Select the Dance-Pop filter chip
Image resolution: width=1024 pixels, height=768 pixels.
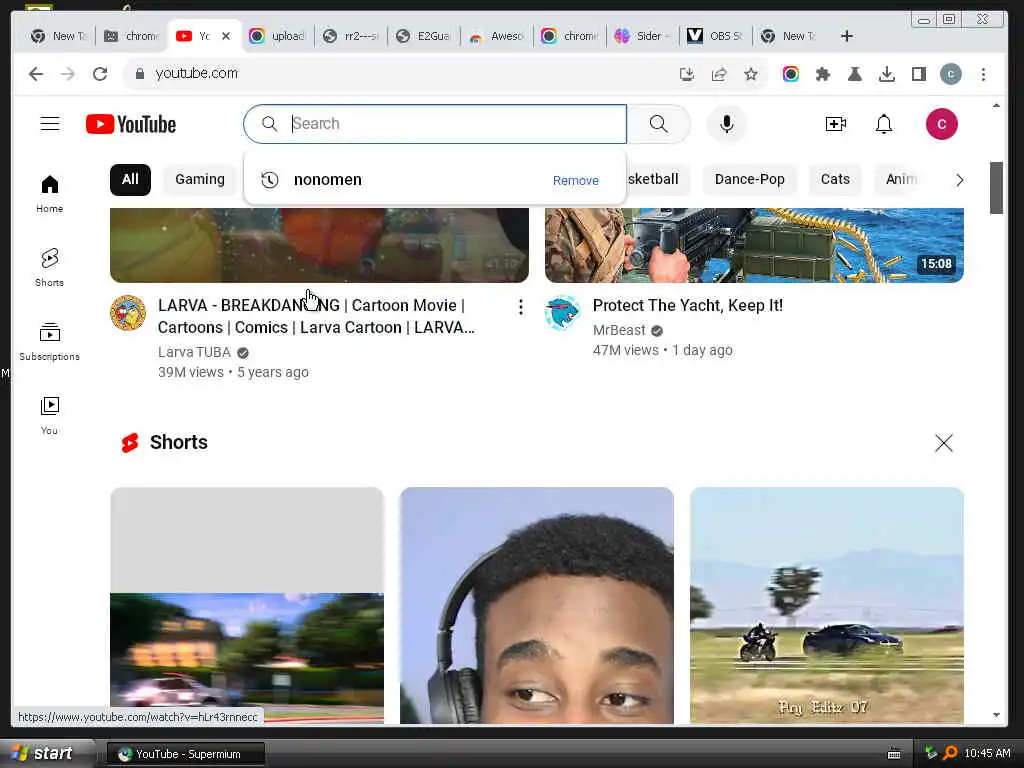coord(750,180)
